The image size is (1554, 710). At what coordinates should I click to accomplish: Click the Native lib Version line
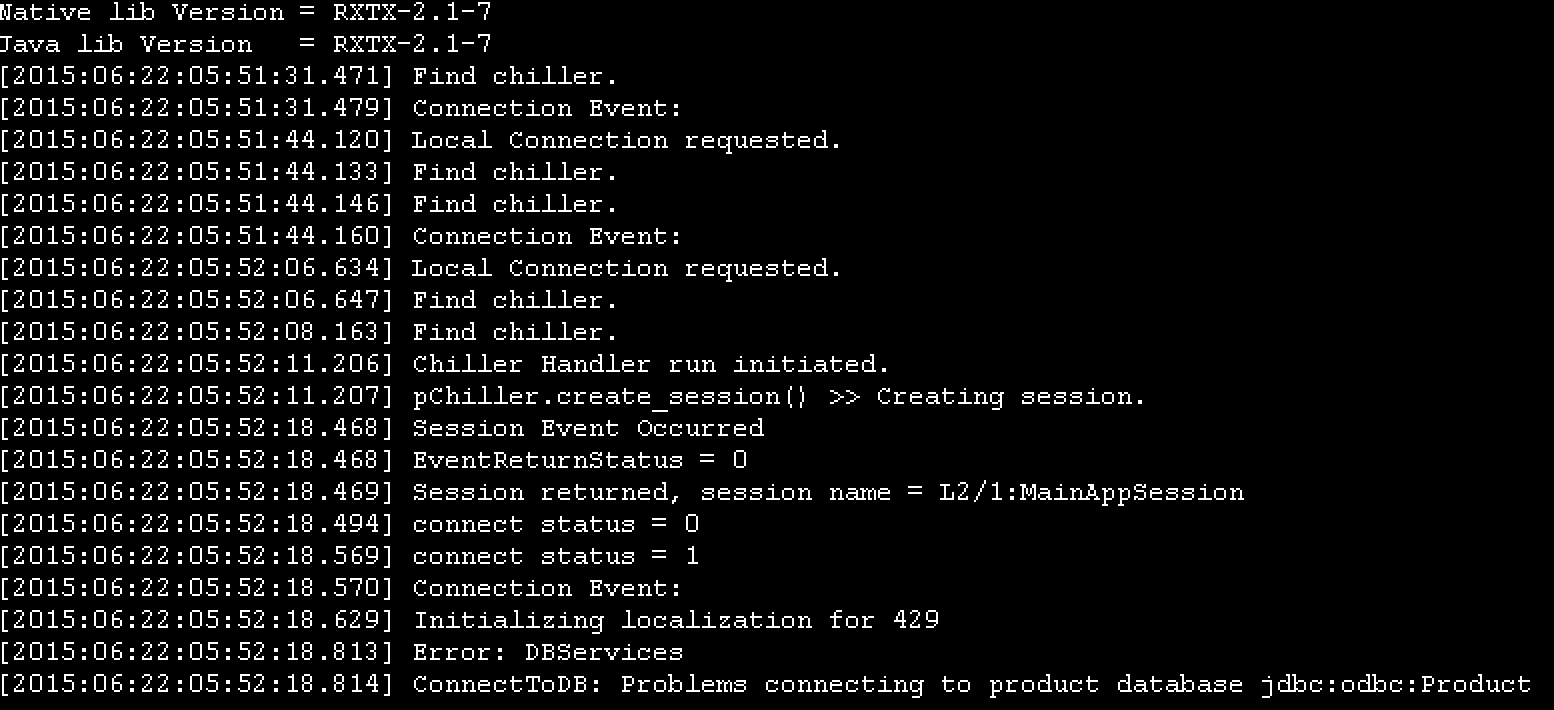pos(245,13)
